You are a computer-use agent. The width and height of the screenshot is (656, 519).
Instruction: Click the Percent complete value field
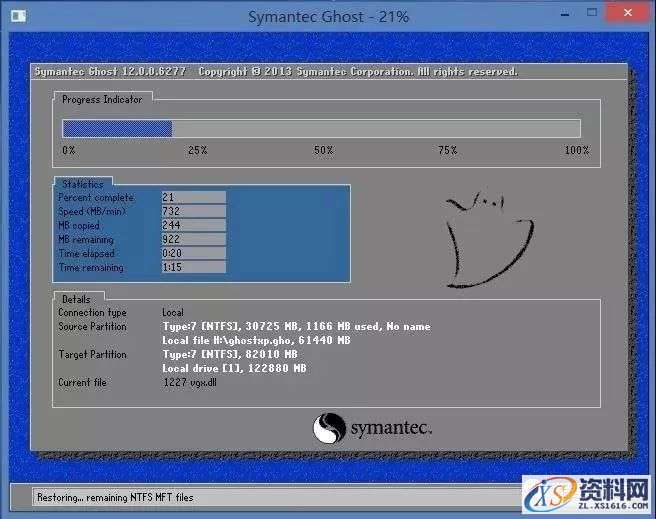point(193,198)
